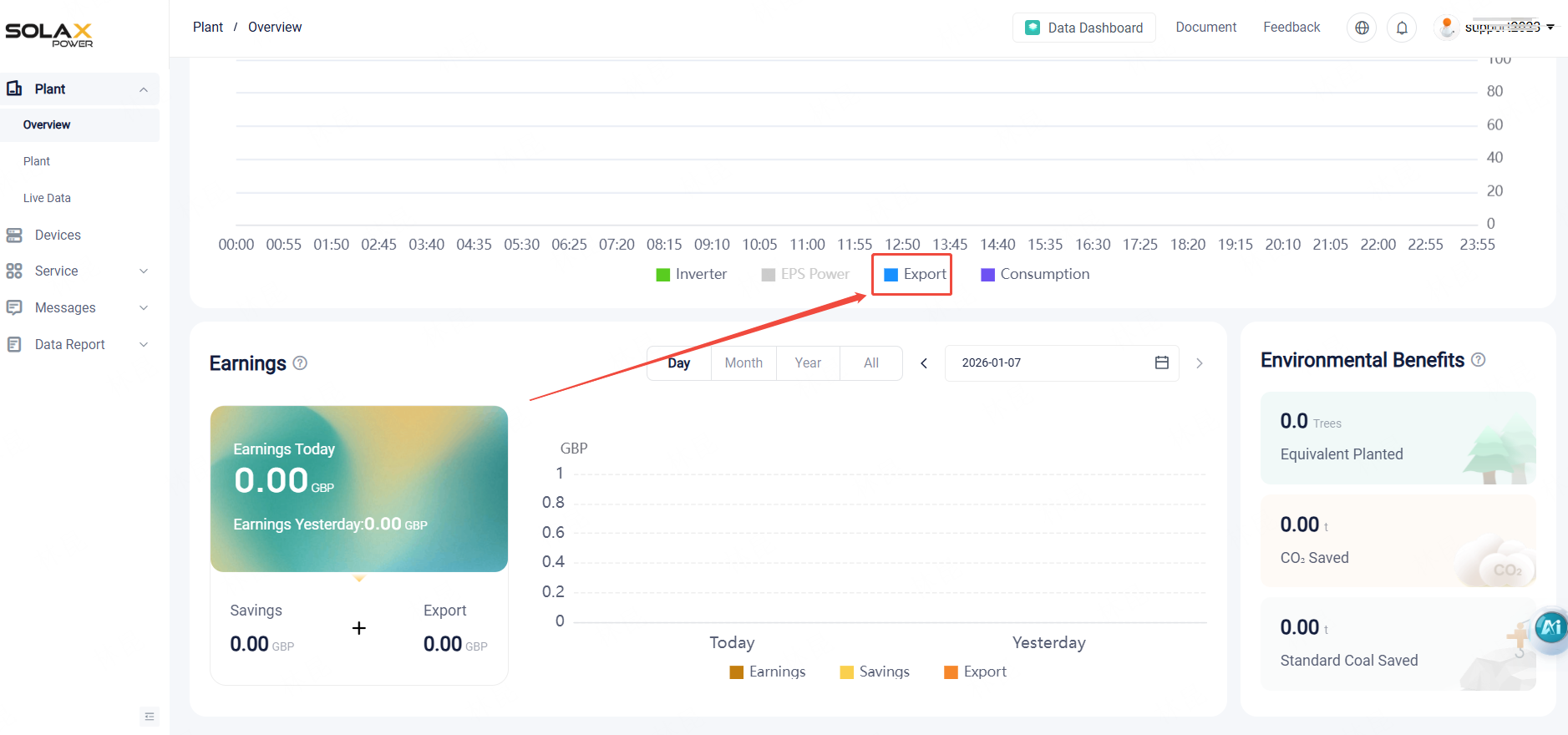
Task: Select Live Data in sidebar
Action: coord(47,198)
